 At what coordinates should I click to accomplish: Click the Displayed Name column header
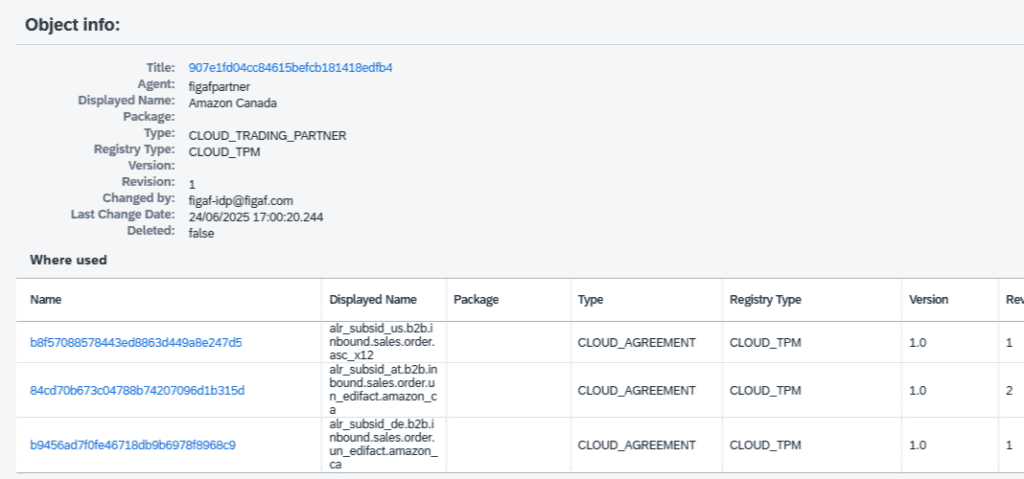coord(373,300)
